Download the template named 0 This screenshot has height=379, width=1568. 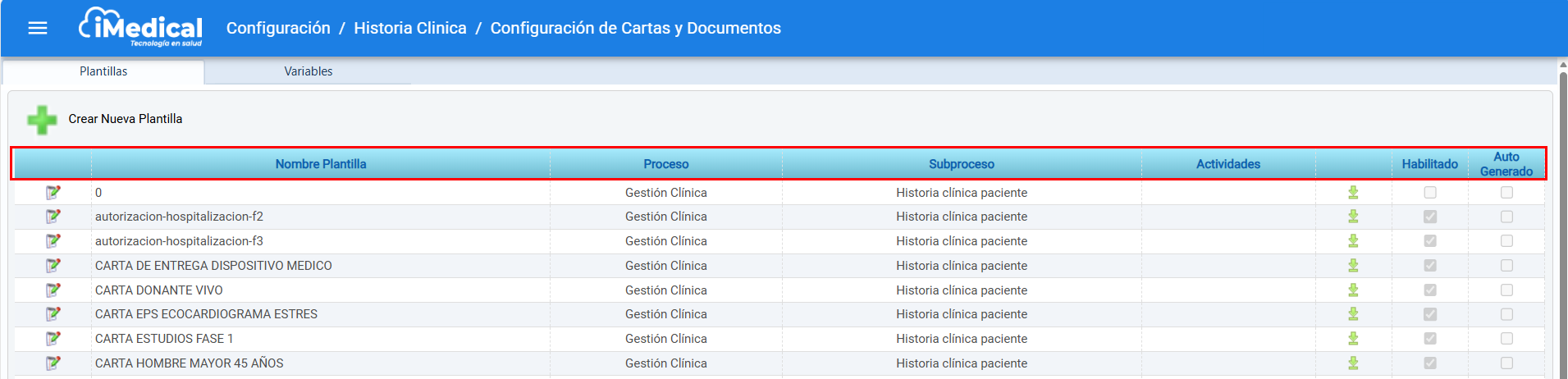1353,193
